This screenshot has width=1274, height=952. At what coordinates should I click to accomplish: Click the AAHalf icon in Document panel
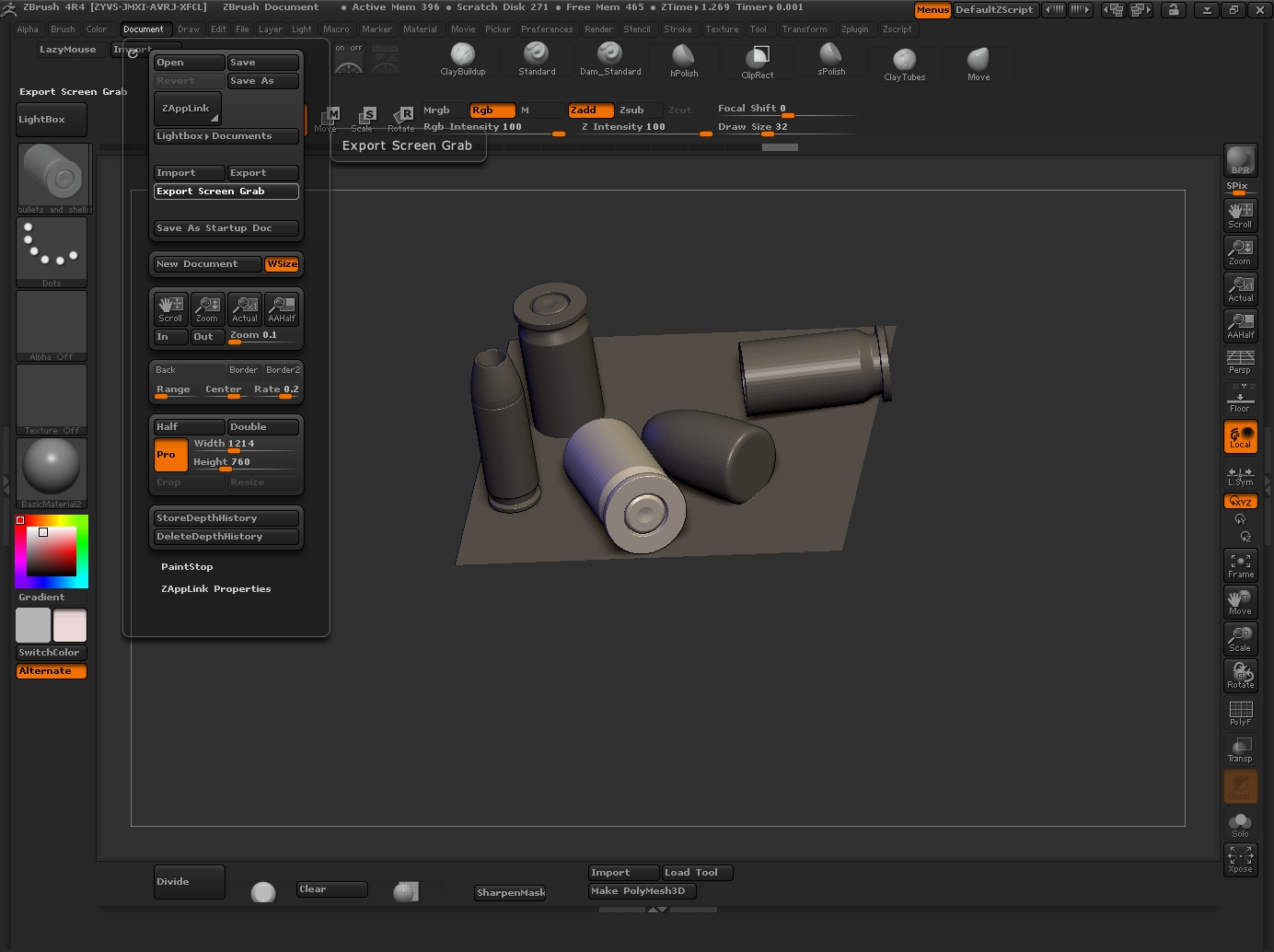coord(282,308)
